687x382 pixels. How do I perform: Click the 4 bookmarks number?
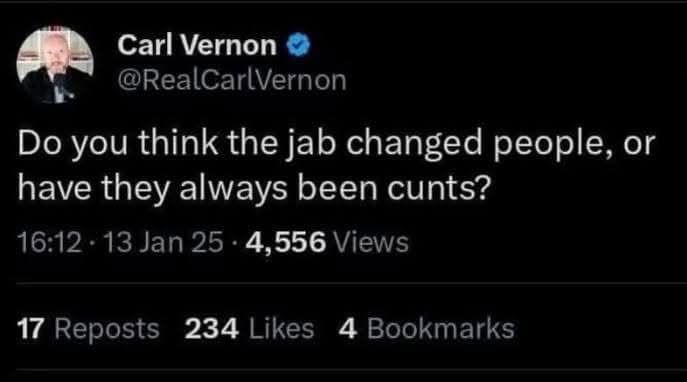[x=348, y=329]
